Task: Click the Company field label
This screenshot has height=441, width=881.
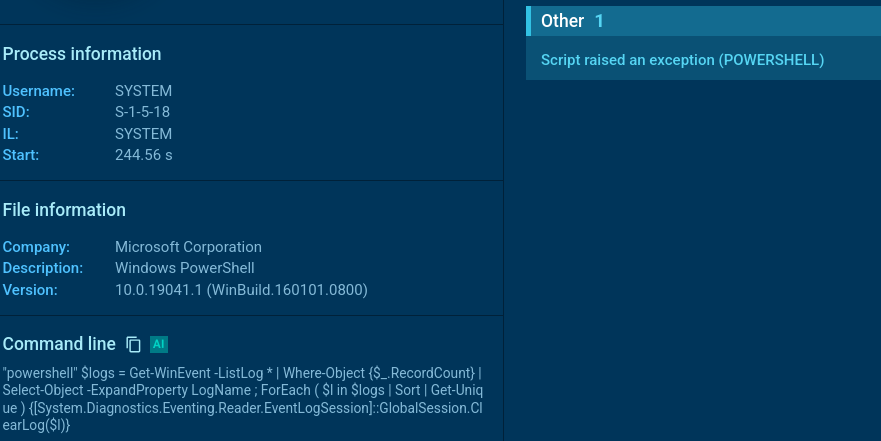Action: click(x=36, y=247)
